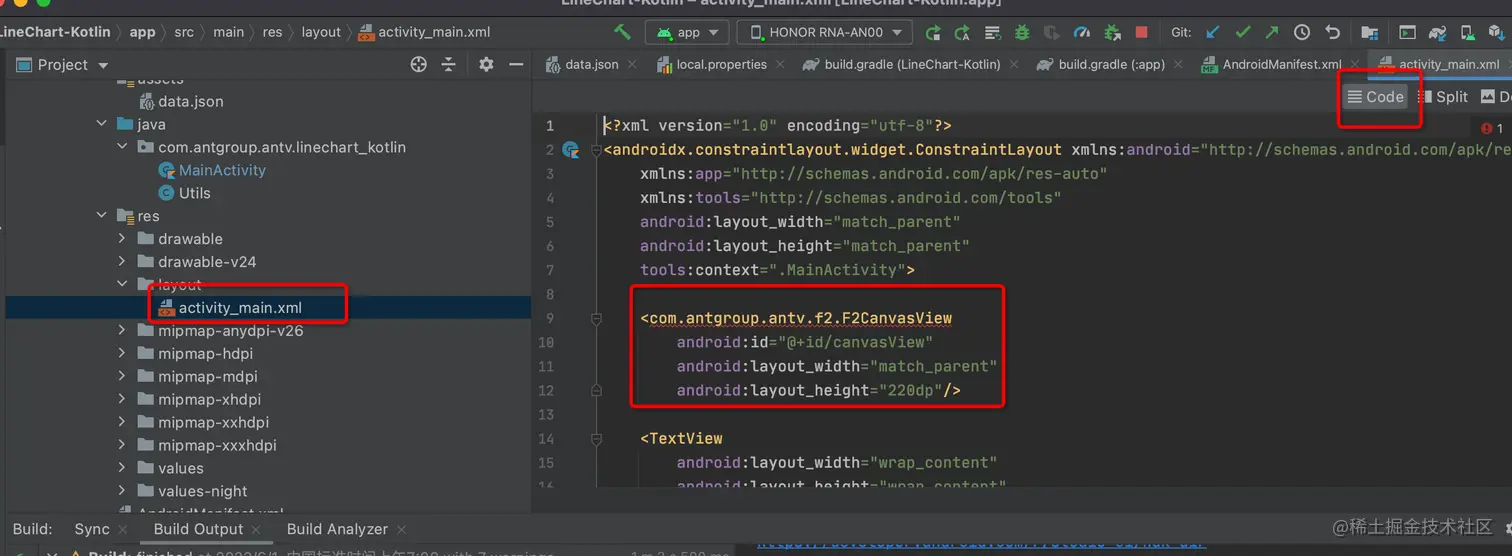Image resolution: width=1512 pixels, height=556 pixels.
Task: Fold the F2CanvasView tag at line 9
Action: coord(596,319)
